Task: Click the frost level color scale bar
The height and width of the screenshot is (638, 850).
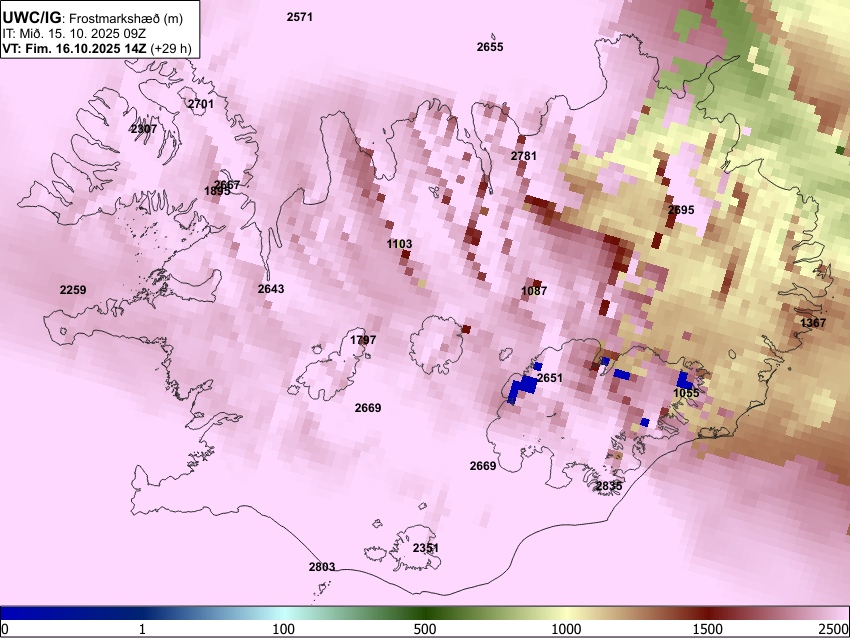Action: tap(425, 613)
